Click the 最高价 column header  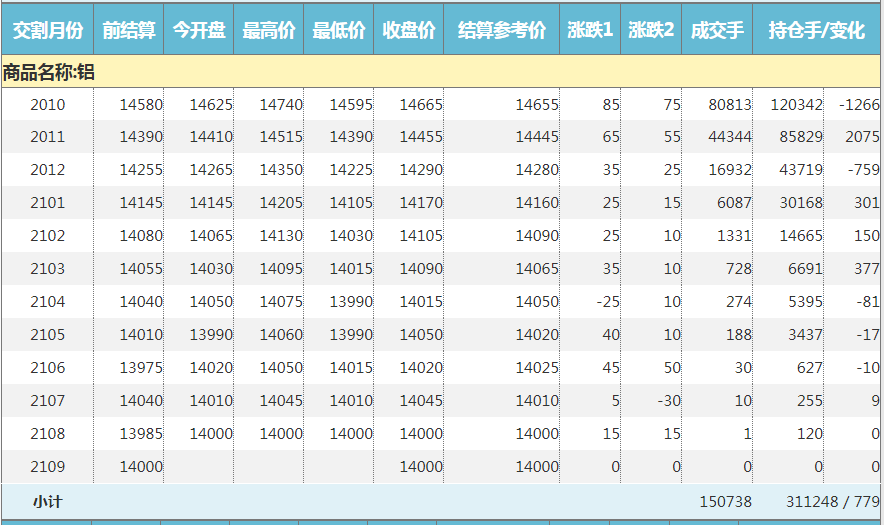[269, 30]
